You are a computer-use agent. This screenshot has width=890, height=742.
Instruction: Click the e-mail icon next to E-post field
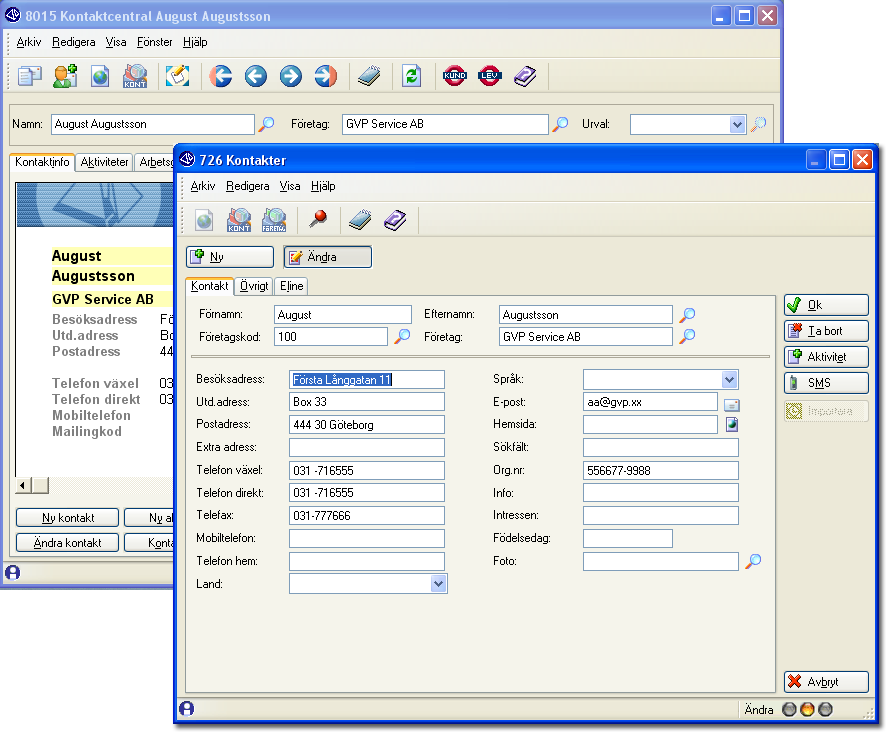[x=732, y=405]
